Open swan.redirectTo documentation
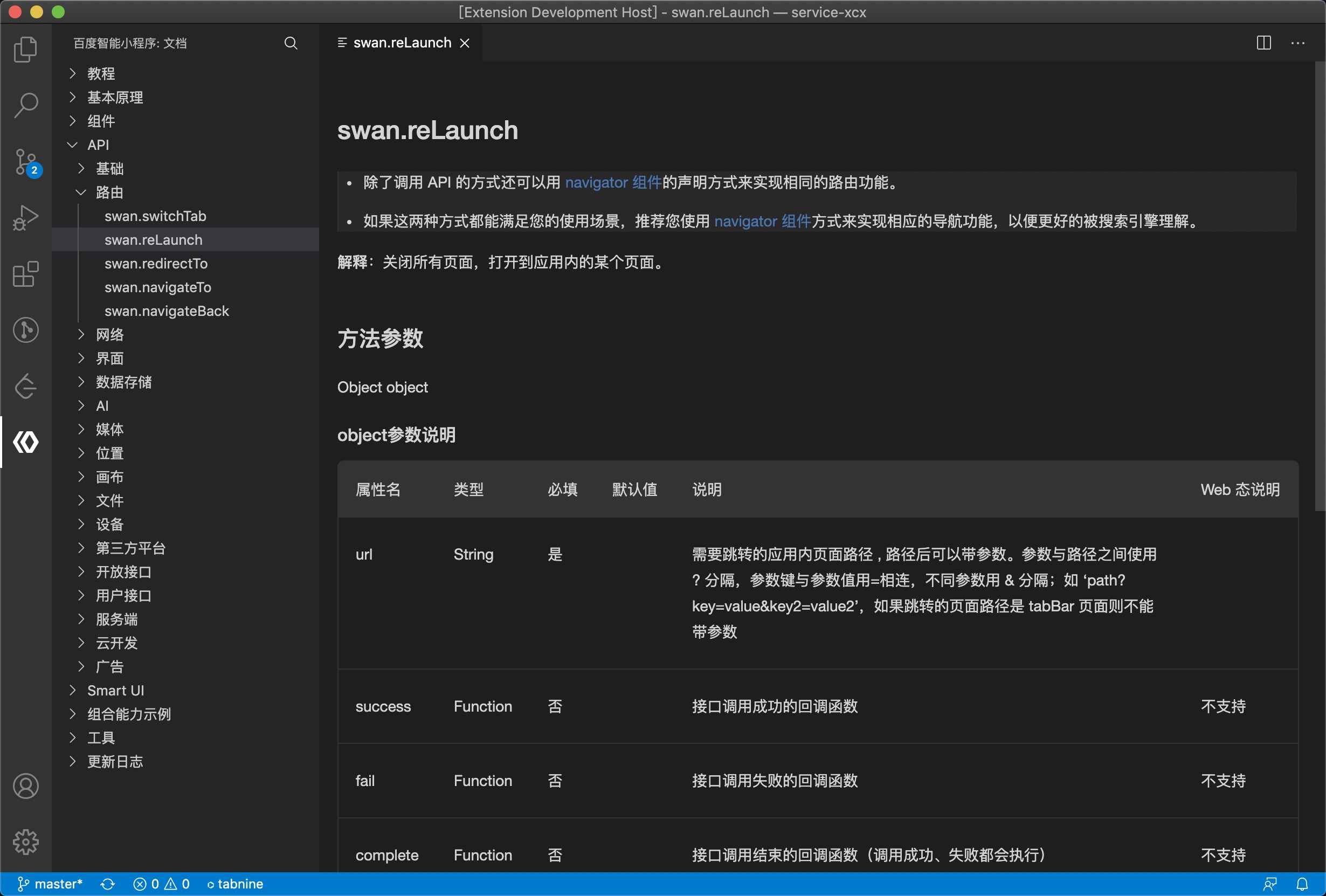1326x896 pixels. click(x=185, y=264)
